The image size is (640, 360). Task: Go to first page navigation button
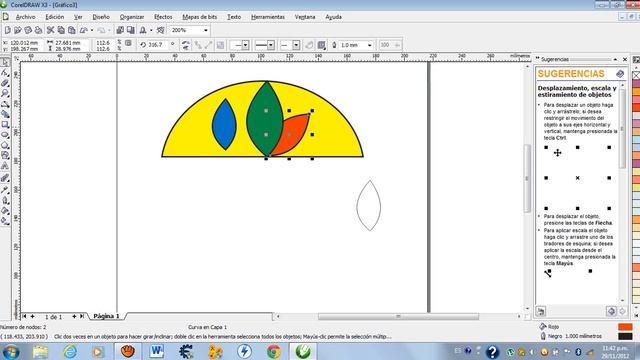24,316
